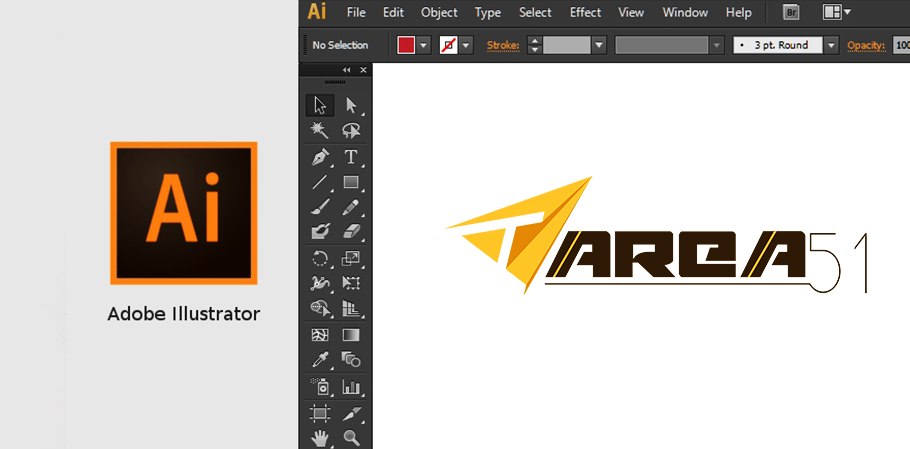Select the Eraser tool
This screenshot has height=449, width=910.
(x=351, y=232)
